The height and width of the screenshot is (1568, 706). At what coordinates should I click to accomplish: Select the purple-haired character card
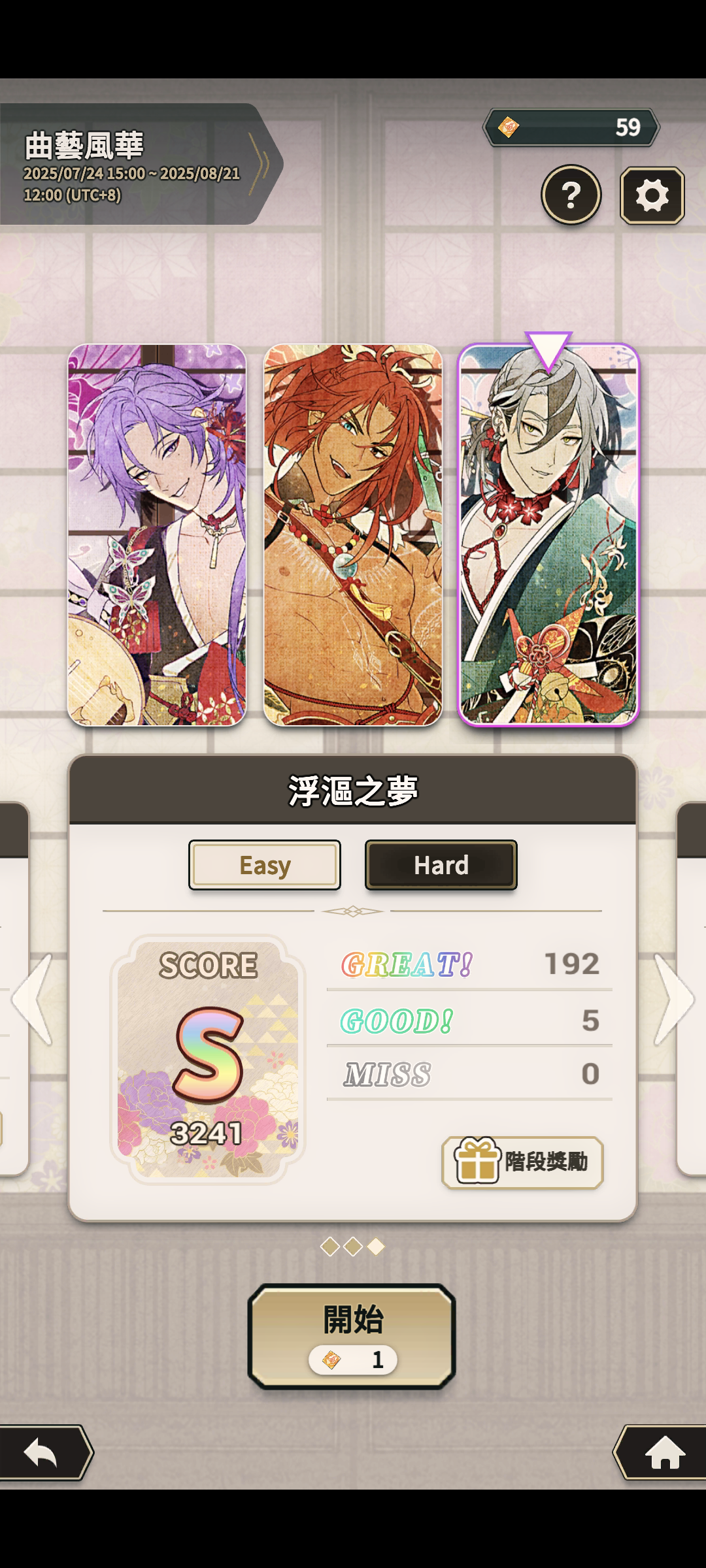(157, 535)
